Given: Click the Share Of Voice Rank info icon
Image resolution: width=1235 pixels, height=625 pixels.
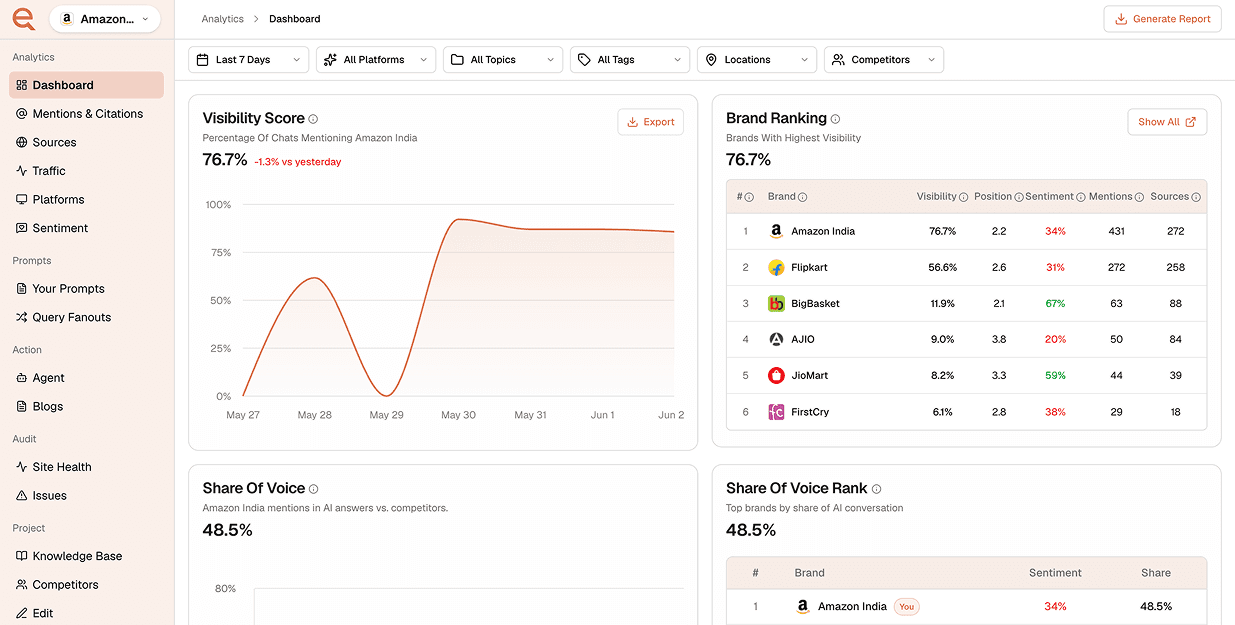Looking at the screenshot, I should [x=876, y=489].
